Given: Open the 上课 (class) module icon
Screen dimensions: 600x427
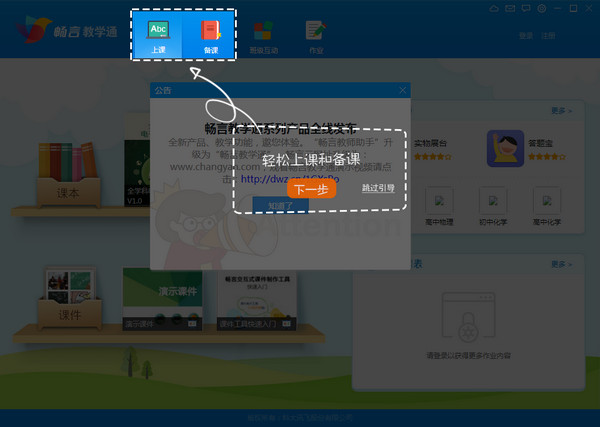Looking at the screenshot, I should [158, 35].
